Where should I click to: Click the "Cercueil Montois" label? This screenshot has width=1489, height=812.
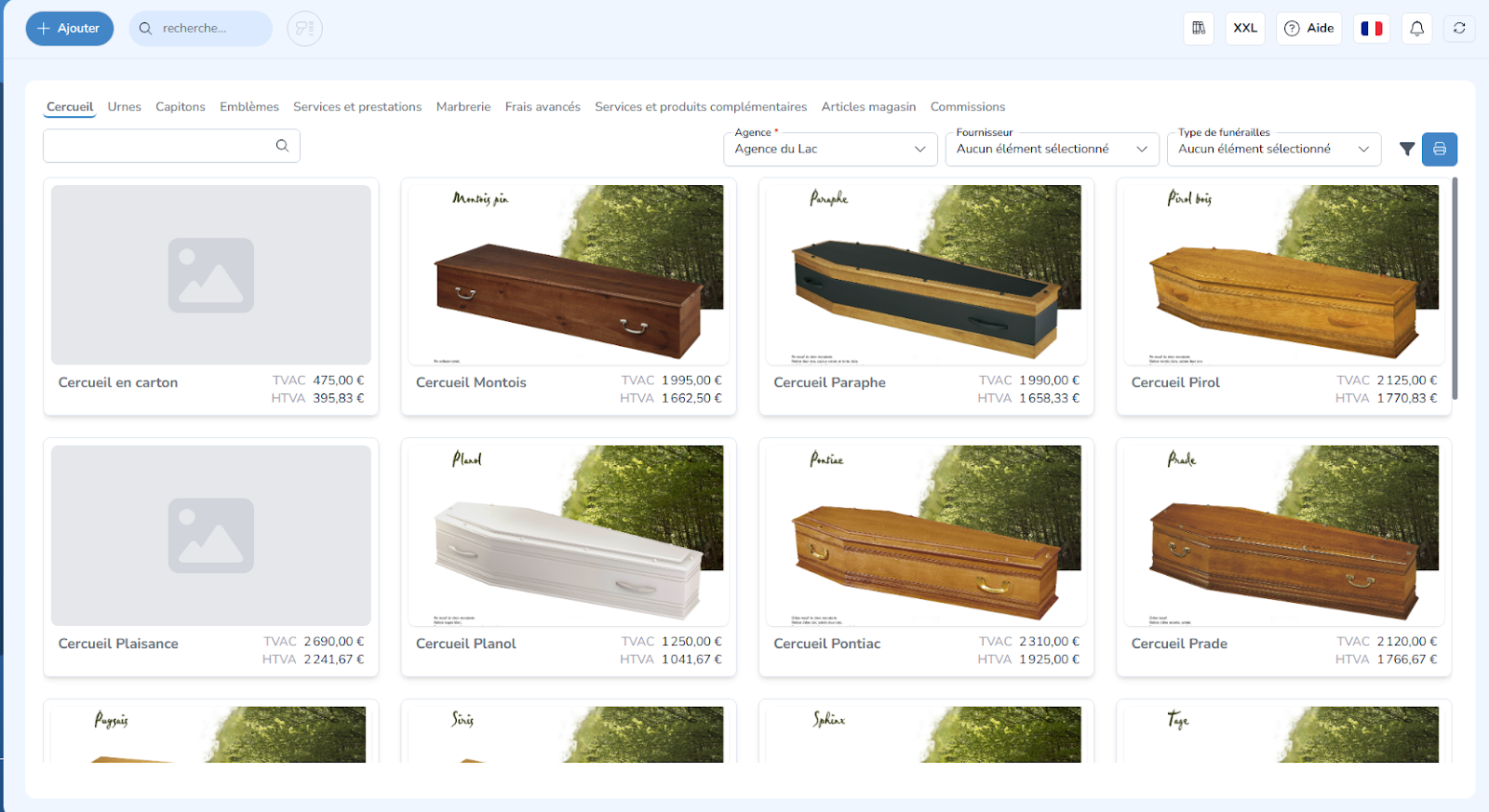click(x=471, y=382)
